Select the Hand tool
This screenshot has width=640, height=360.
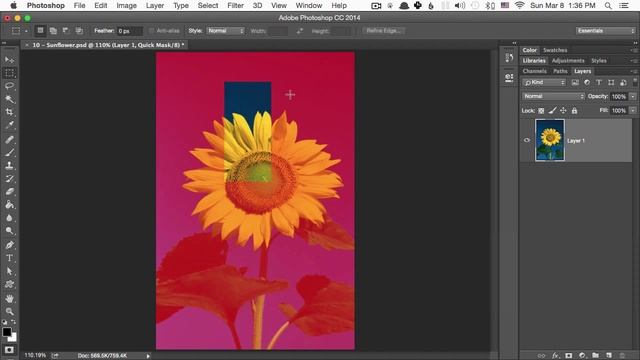(x=9, y=298)
